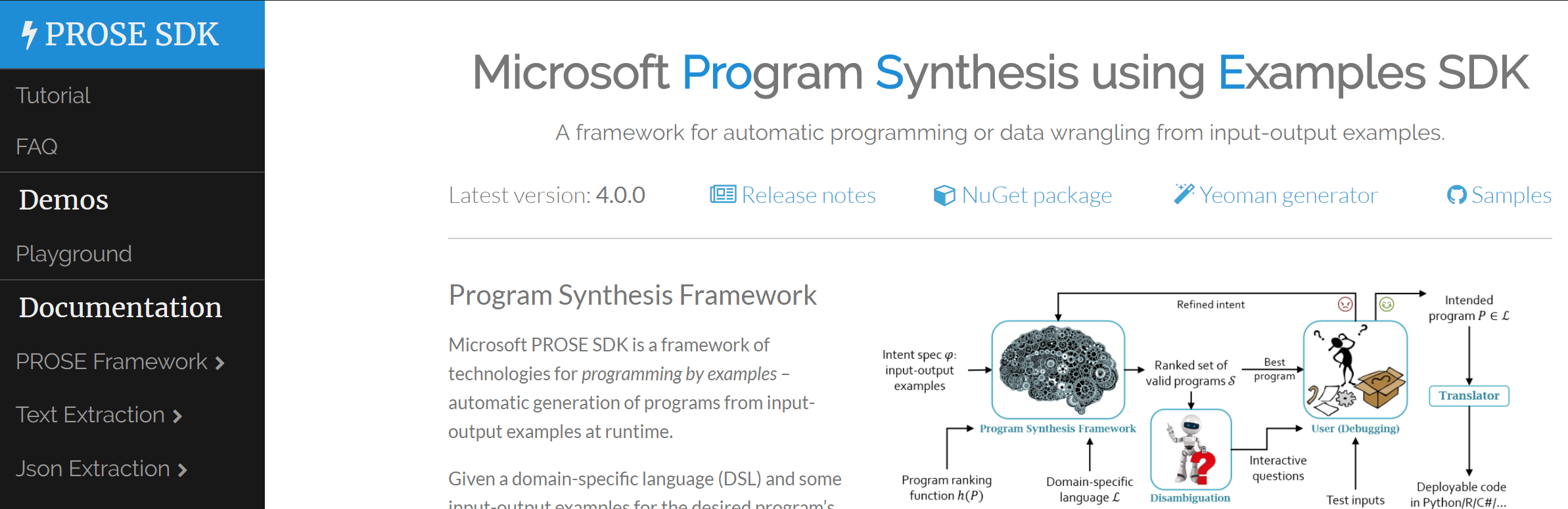Open the Release notes link
The image size is (1568, 509).
(x=808, y=195)
